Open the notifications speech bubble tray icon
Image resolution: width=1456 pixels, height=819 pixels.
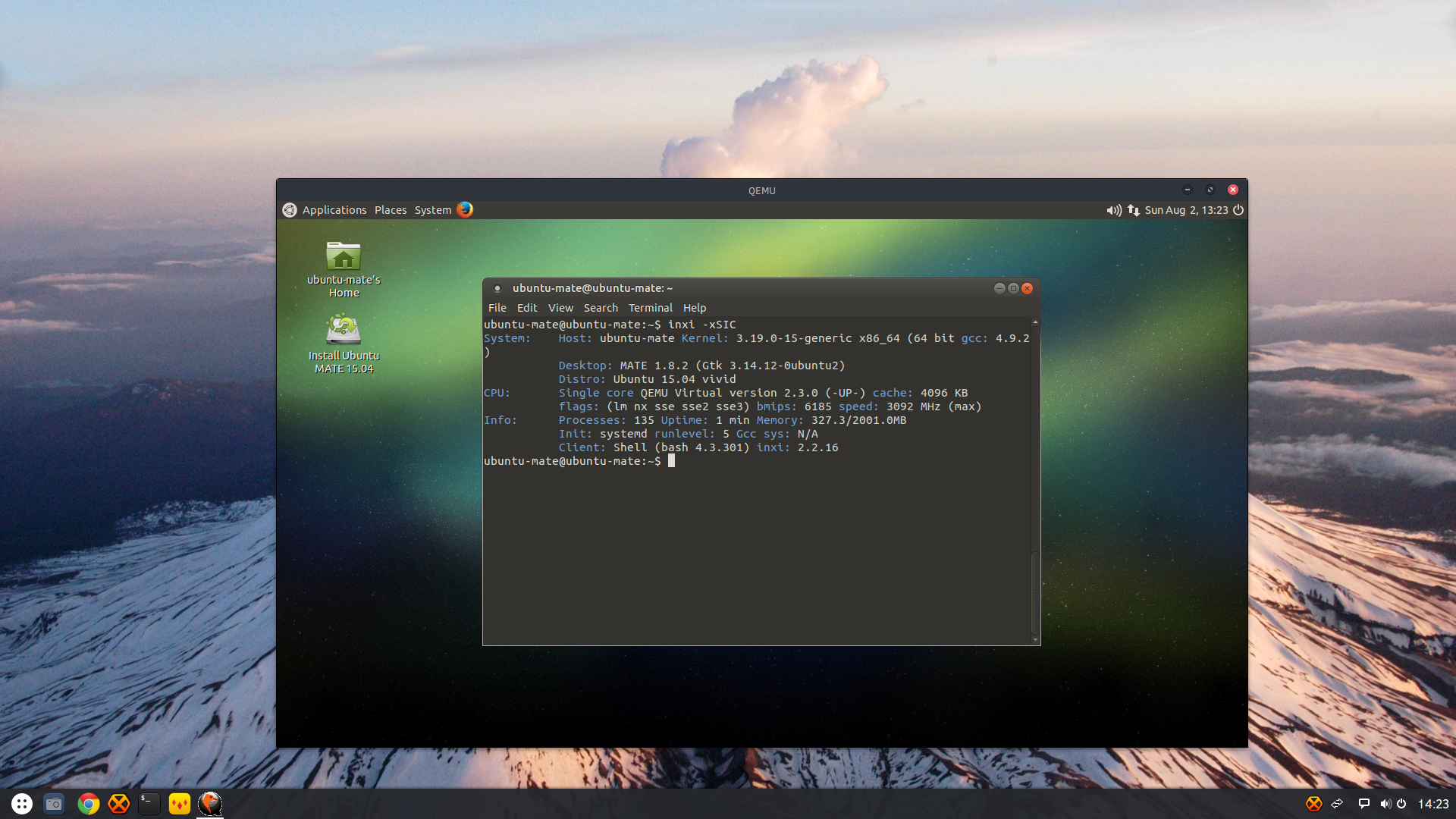pyautogui.click(x=1363, y=804)
